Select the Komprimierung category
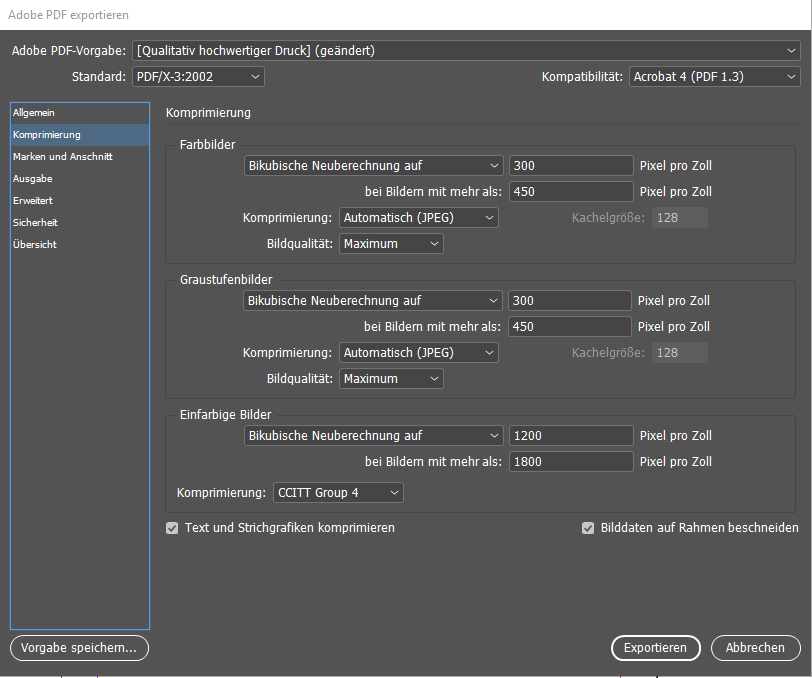The height and width of the screenshot is (678, 812). (80, 135)
